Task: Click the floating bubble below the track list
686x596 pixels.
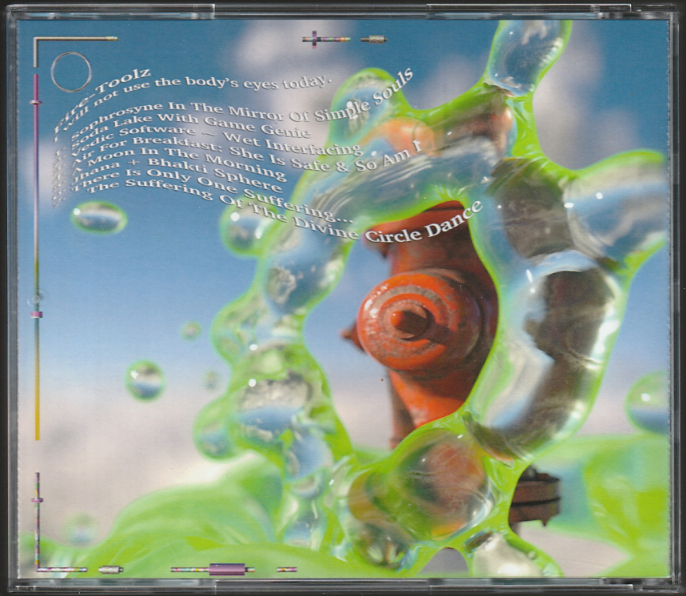Action: (x=99, y=217)
